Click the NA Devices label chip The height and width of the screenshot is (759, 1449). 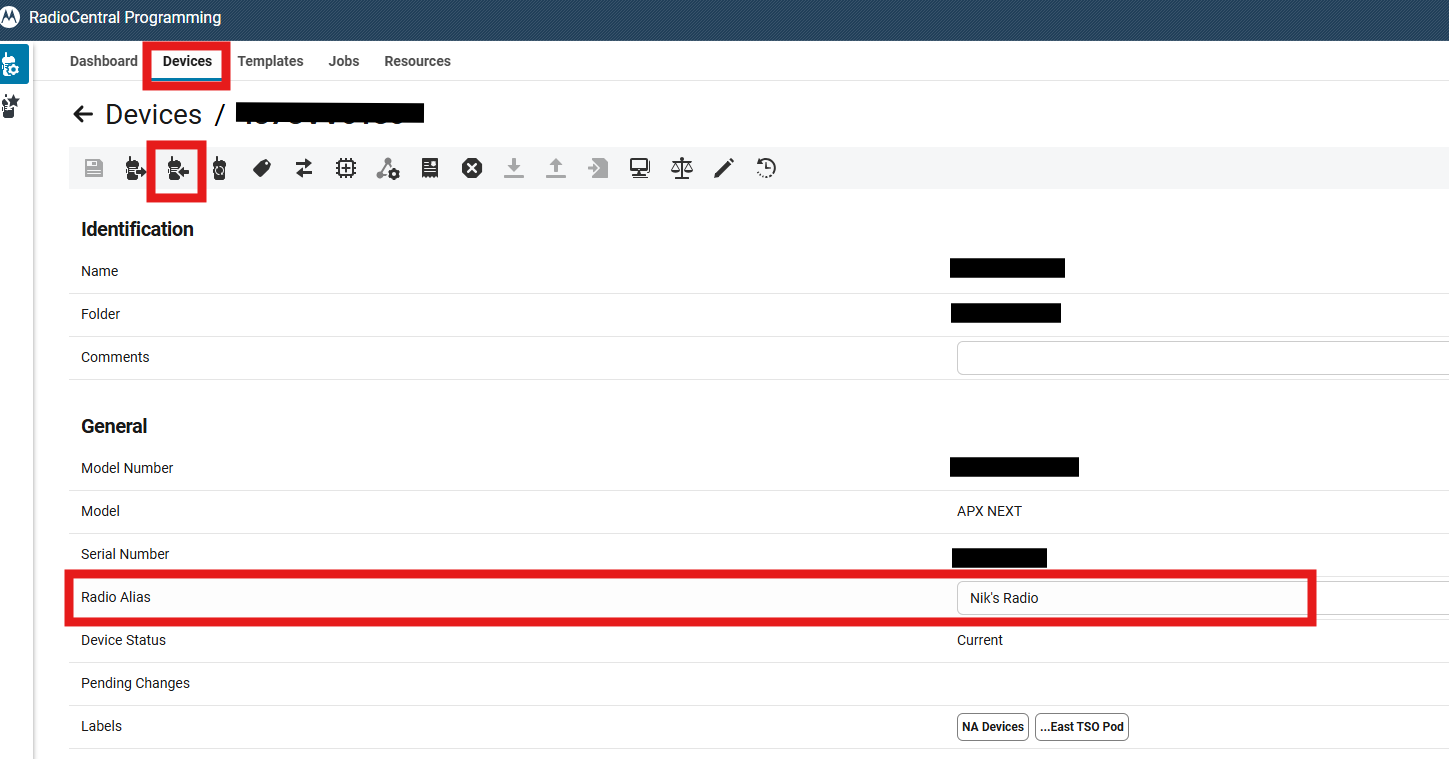[x=993, y=727]
